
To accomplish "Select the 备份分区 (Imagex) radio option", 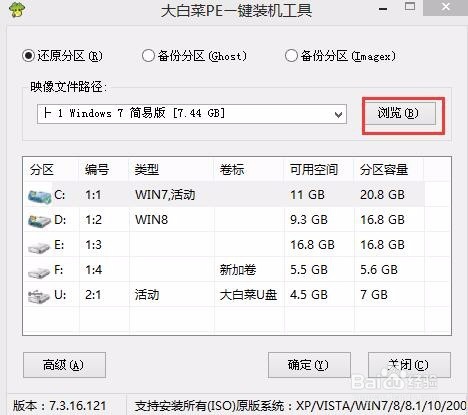I will point(340,56).
